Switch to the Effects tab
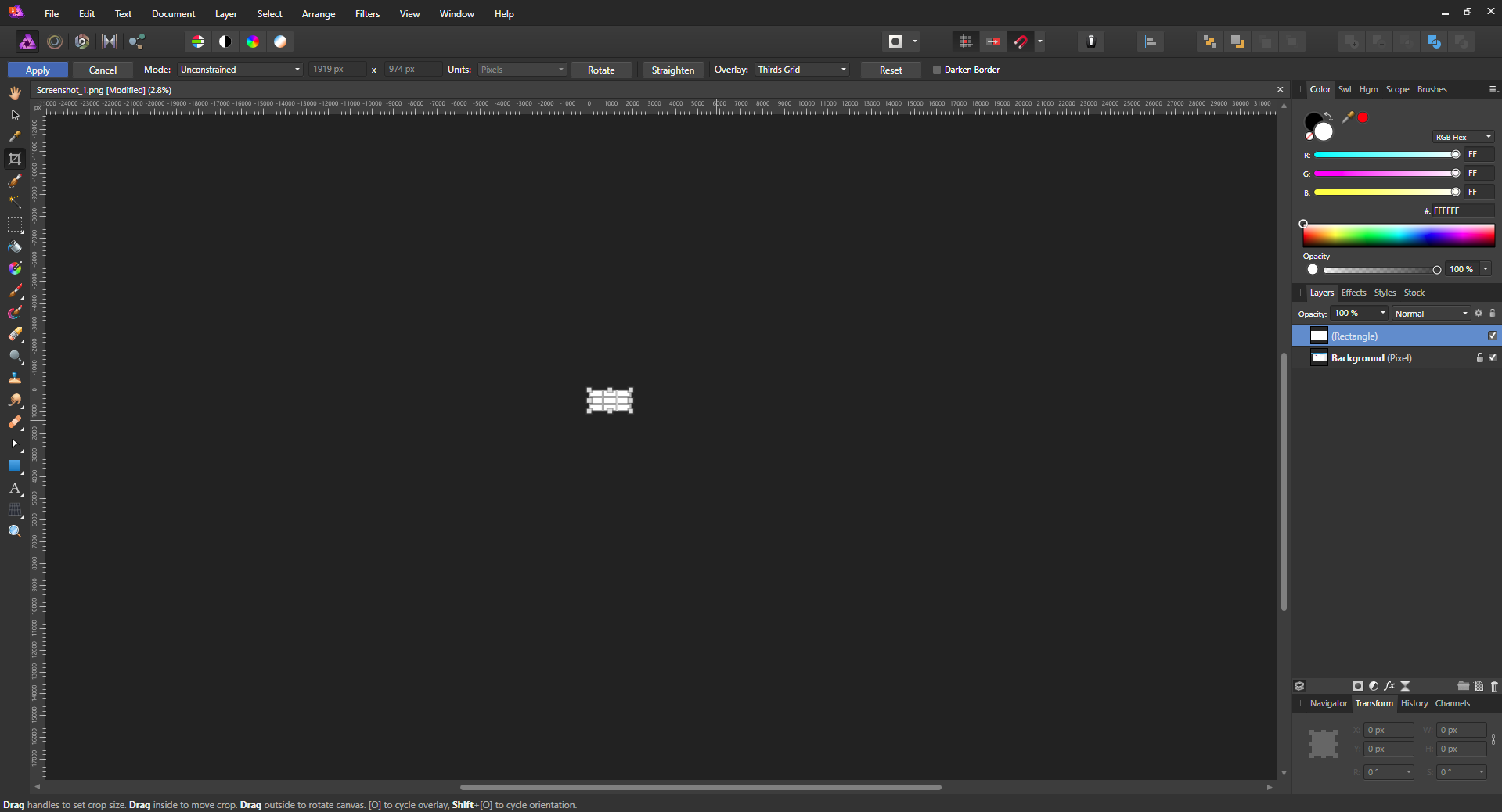The image size is (1502, 812). click(1353, 293)
